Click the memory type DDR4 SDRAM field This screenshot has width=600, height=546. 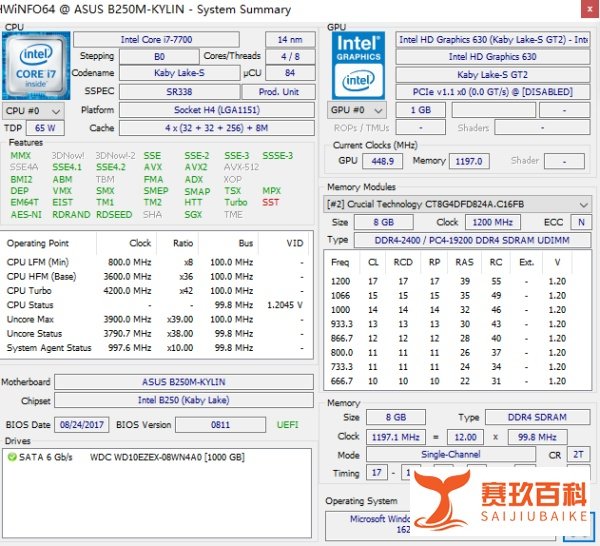(x=537, y=417)
